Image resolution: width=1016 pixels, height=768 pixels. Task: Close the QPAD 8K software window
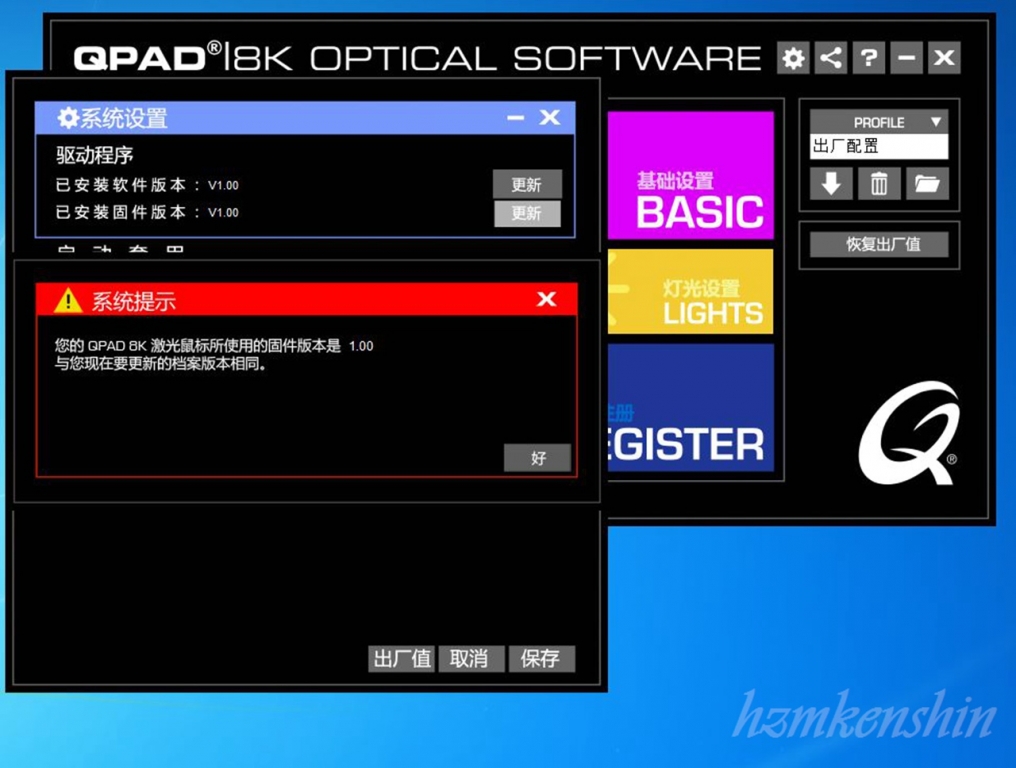click(944, 58)
